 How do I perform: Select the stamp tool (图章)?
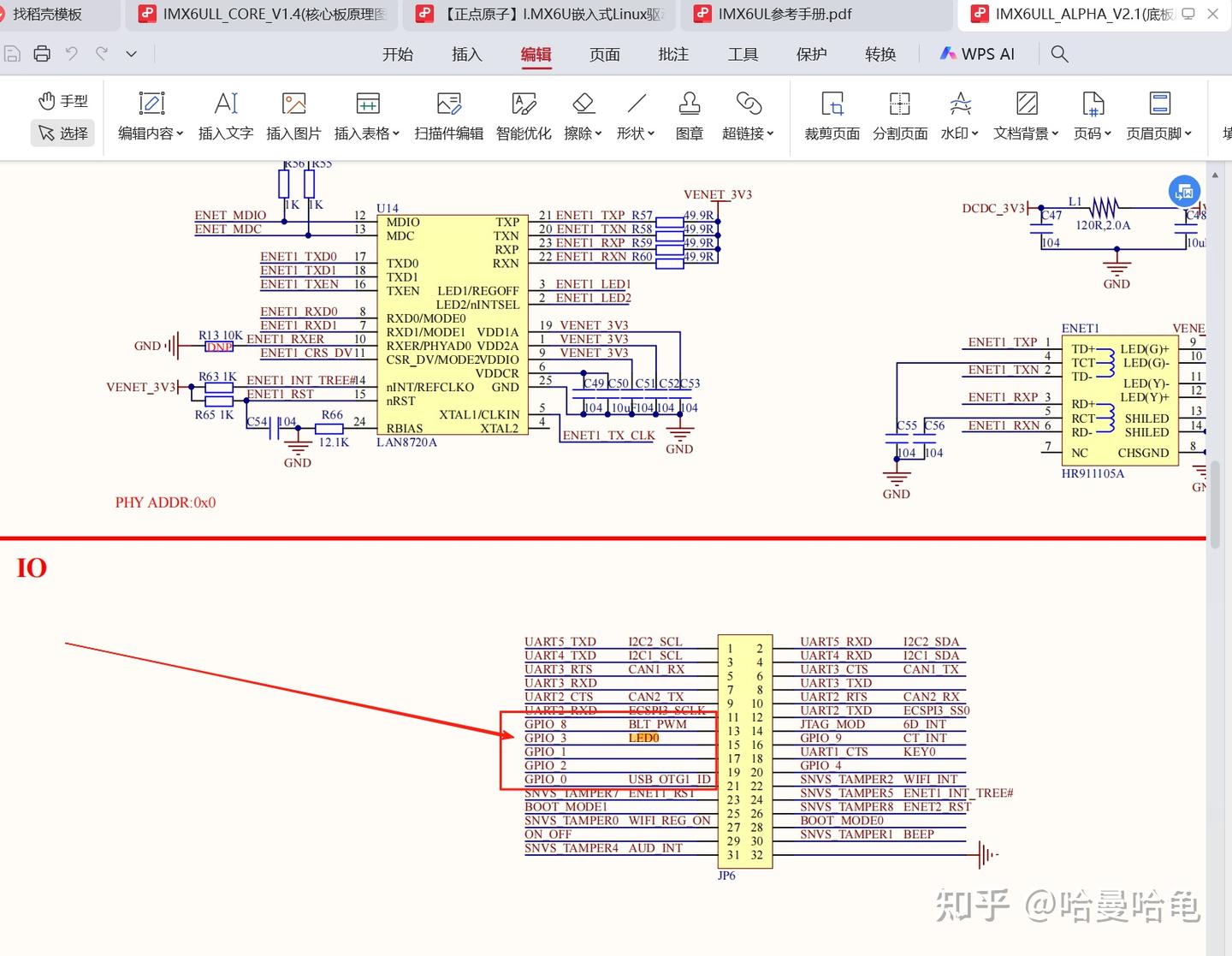coord(689,116)
